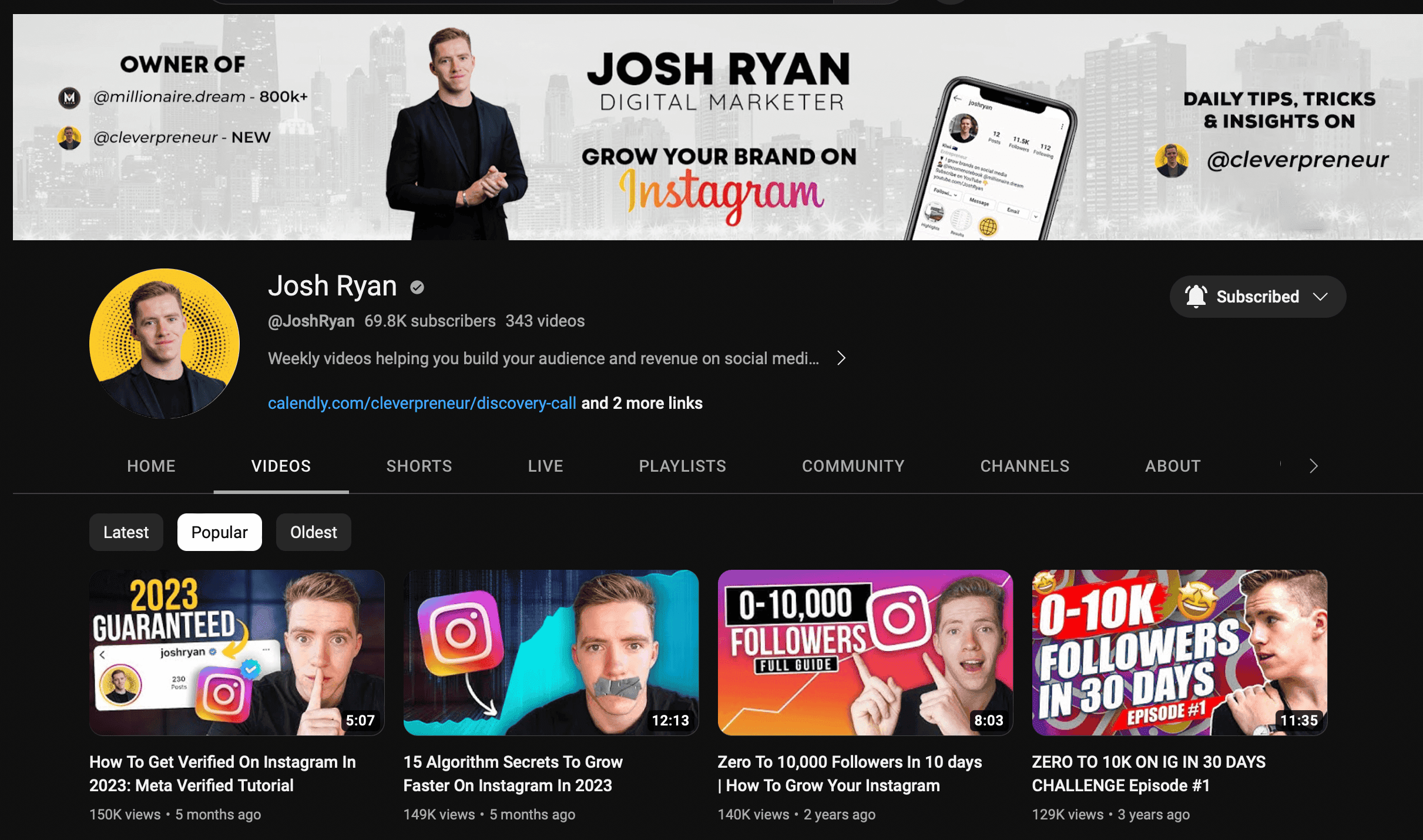
Task: Open the '0-10K Followers in 30 Days' thumbnail
Action: pos(1180,653)
